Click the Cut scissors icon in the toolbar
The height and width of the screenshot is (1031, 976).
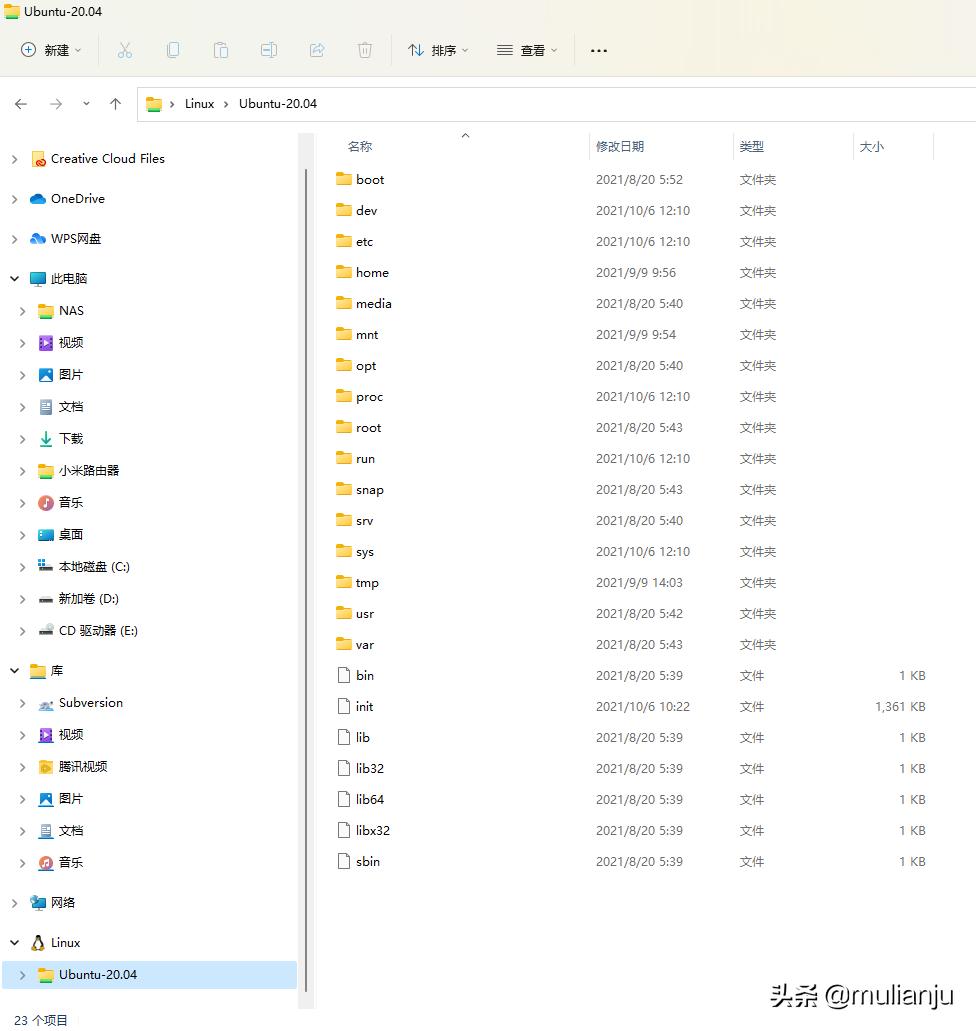(x=124, y=50)
